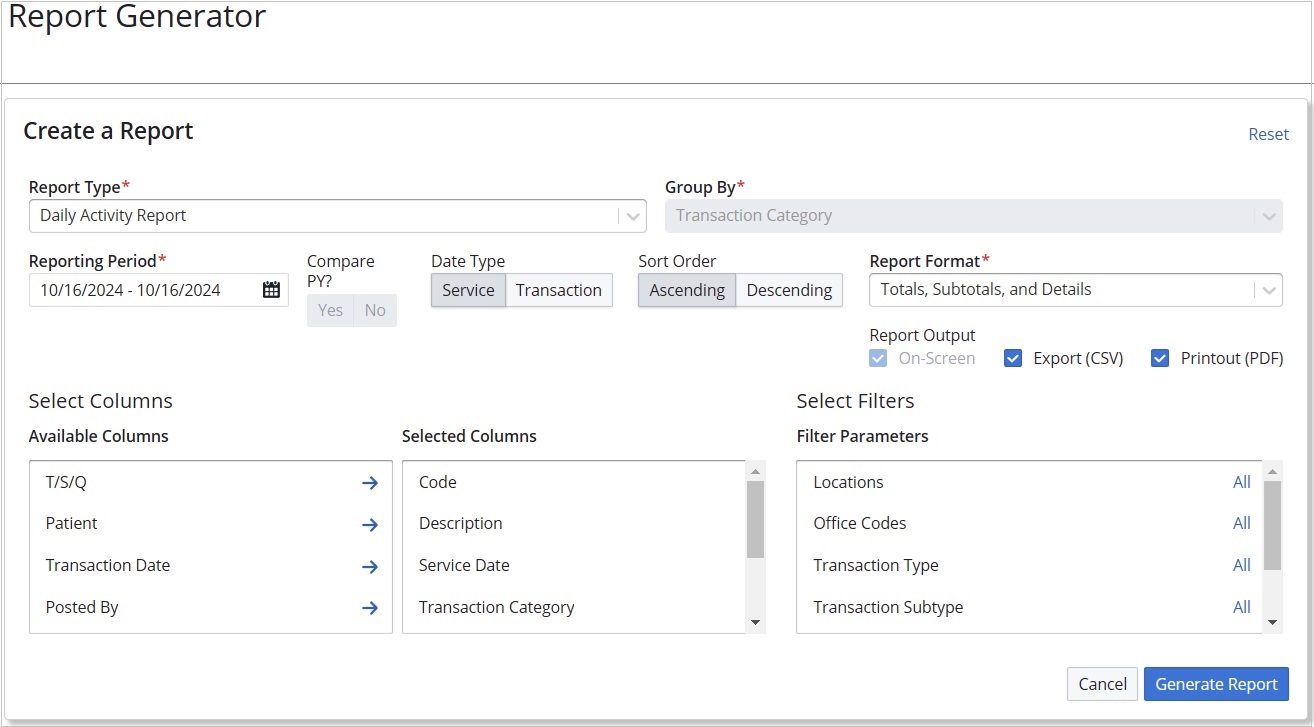Add Transaction Date column with its arrow
The height and width of the screenshot is (727, 1314).
click(x=370, y=567)
